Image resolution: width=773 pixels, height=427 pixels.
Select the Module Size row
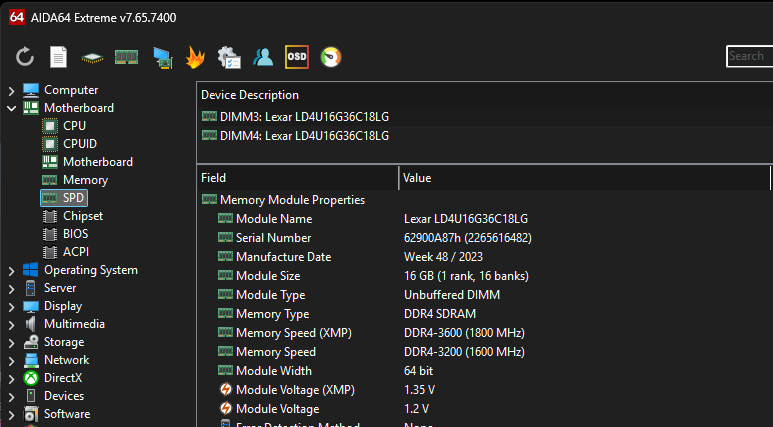[x=485, y=276]
